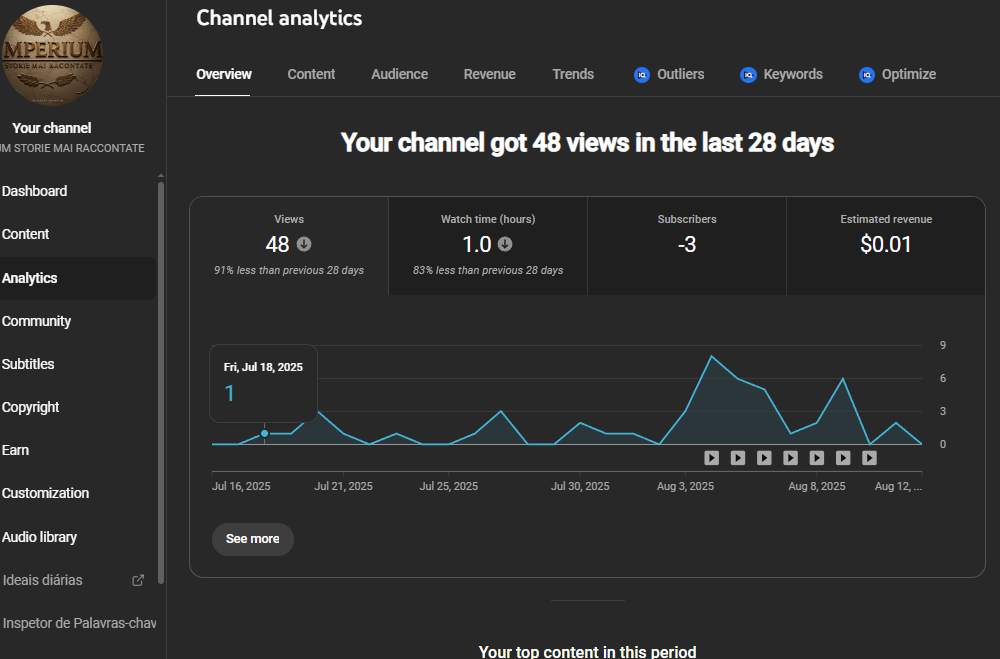Open the Ideais diárias link
Screen dimensions: 1000x659
click(x=43, y=580)
